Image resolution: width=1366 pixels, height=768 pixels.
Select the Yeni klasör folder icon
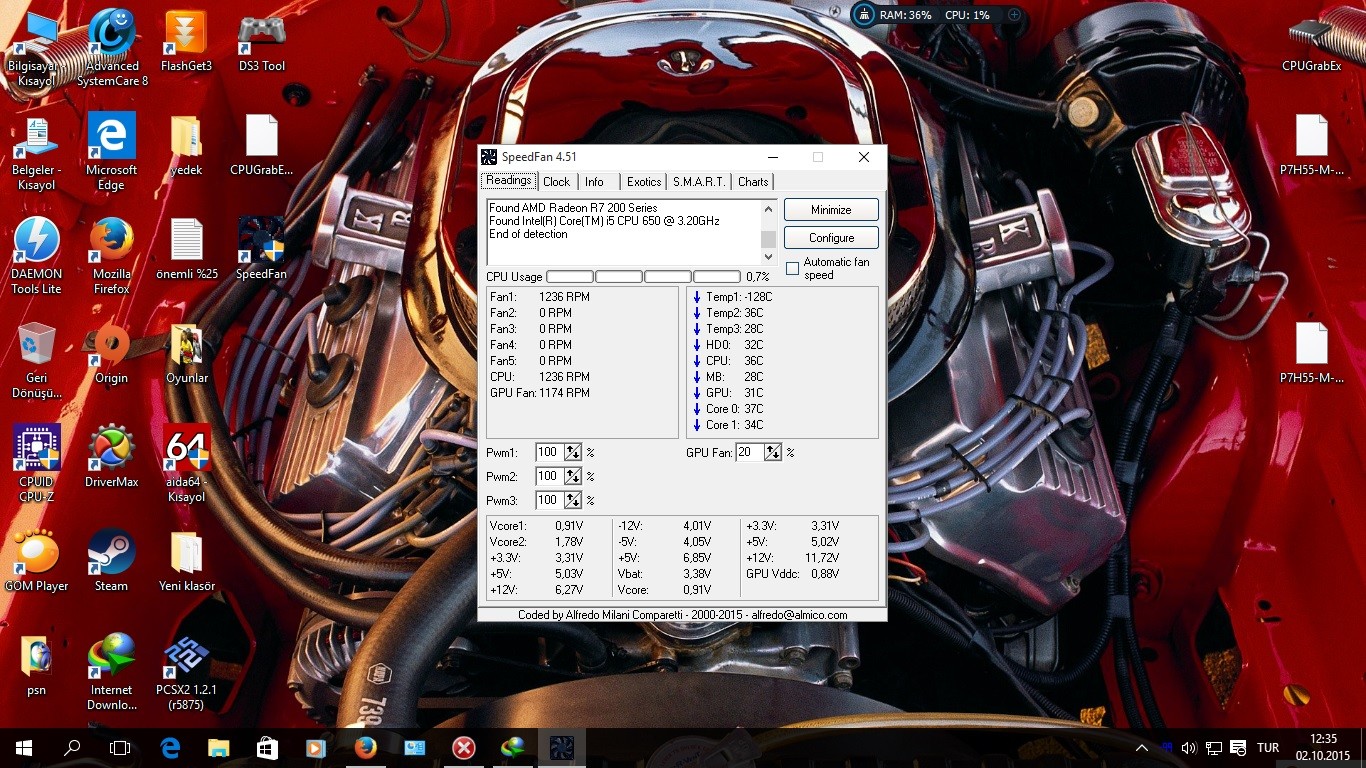coord(186,562)
